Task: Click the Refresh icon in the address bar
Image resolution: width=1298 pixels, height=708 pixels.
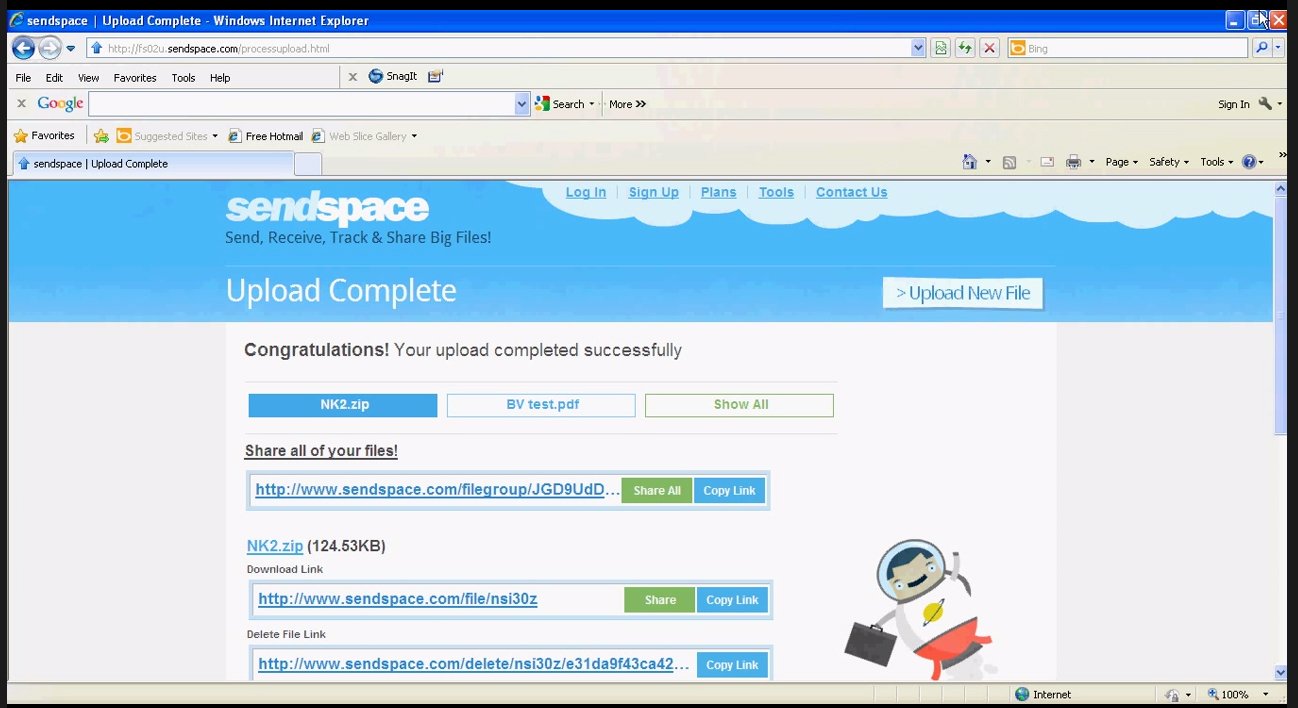Action: (x=965, y=47)
